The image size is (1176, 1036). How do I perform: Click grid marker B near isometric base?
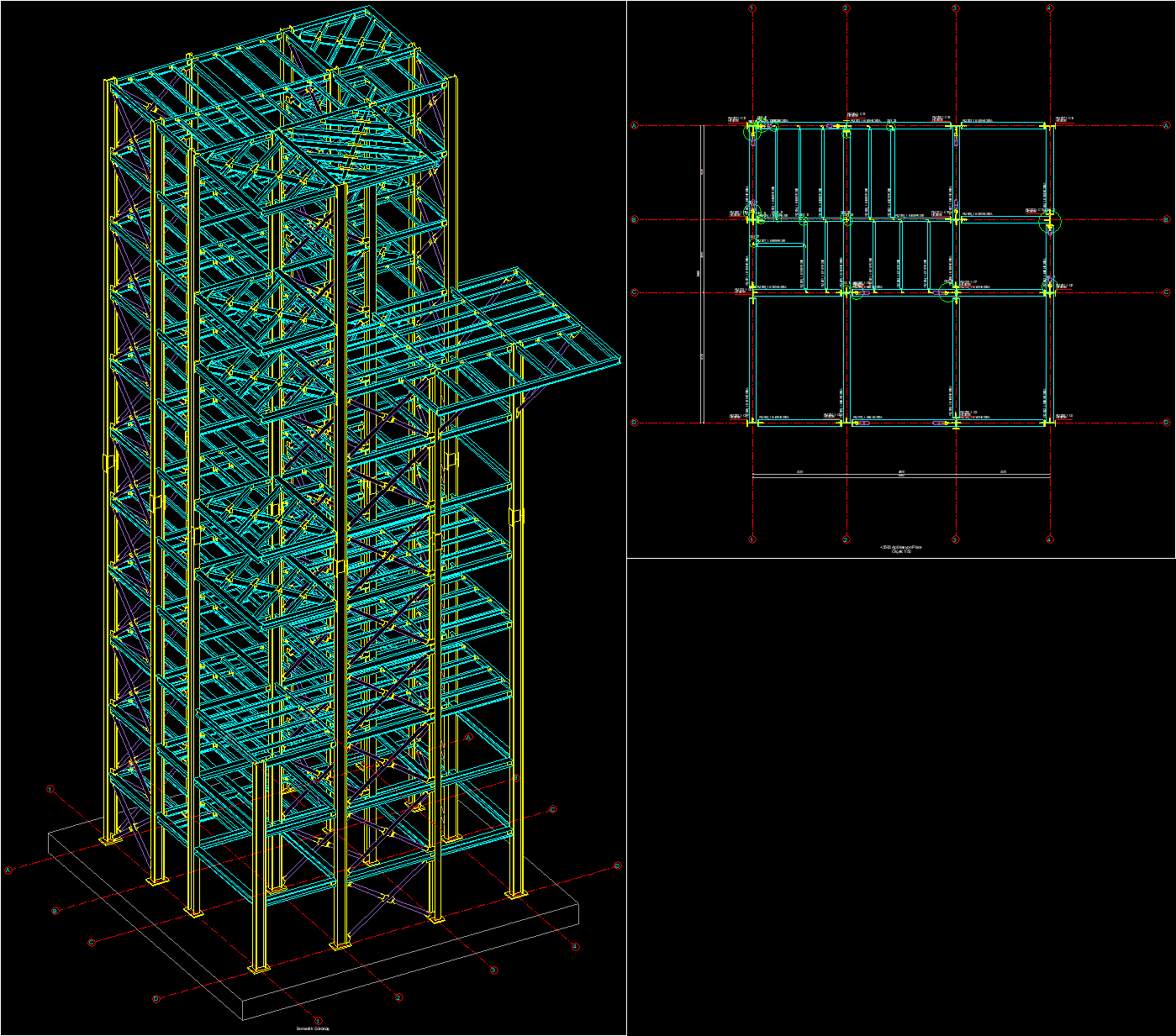(55, 910)
